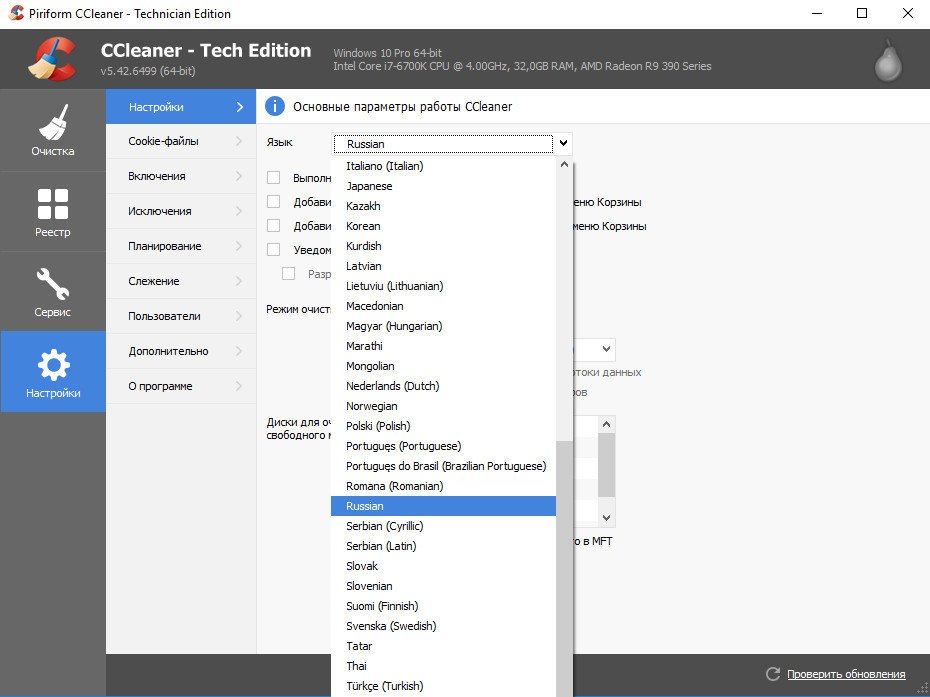930x697 pixels.
Task: Select 'Norwegian' in the dropdown list
Action: pos(444,406)
